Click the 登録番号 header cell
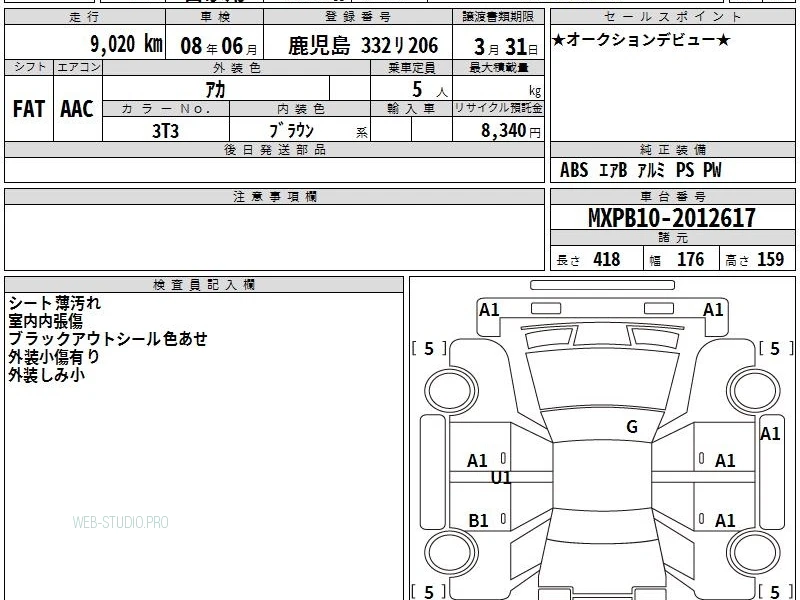800x600 pixels. pyautogui.click(x=358, y=17)
